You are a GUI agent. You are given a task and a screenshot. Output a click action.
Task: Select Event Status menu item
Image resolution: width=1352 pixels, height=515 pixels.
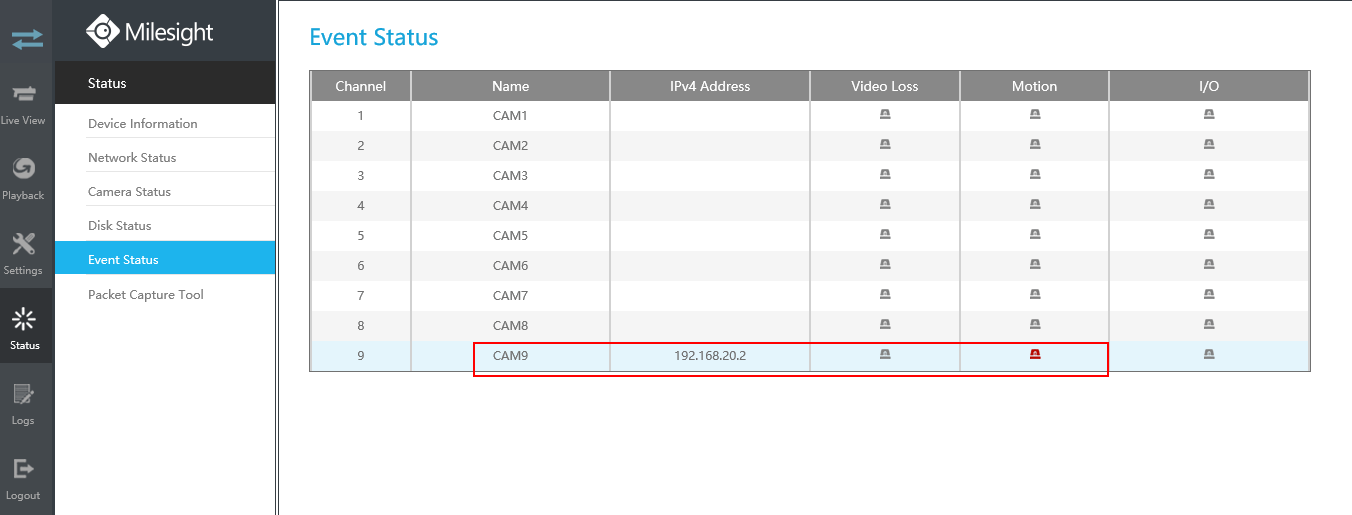point(123,260)
